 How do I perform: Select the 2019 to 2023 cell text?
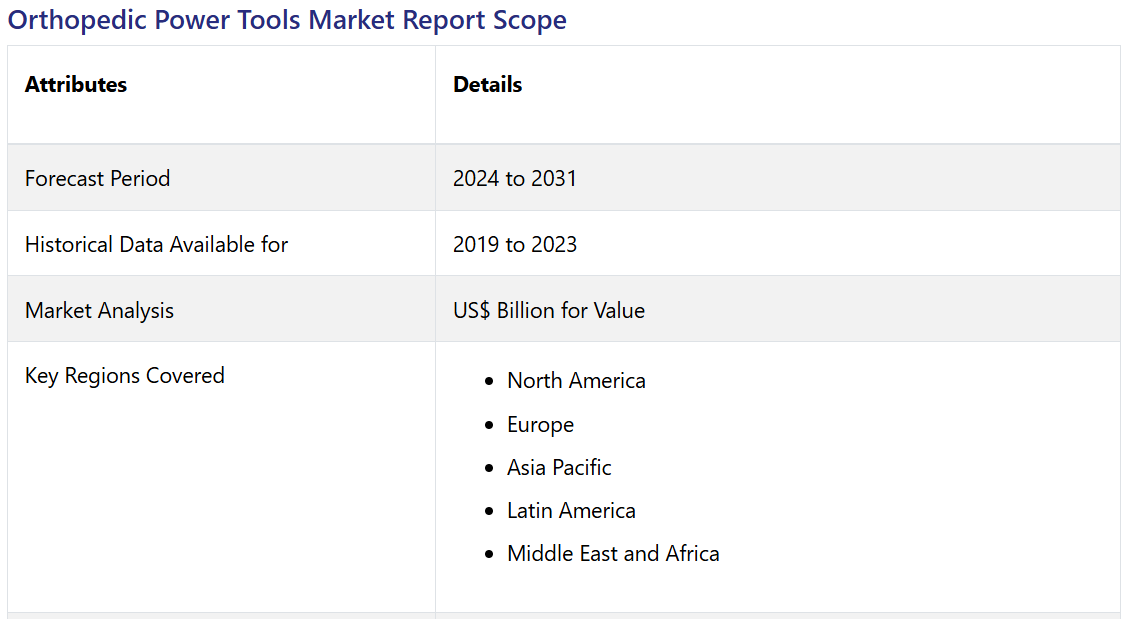pyautogui.click(x=514, y=244)
